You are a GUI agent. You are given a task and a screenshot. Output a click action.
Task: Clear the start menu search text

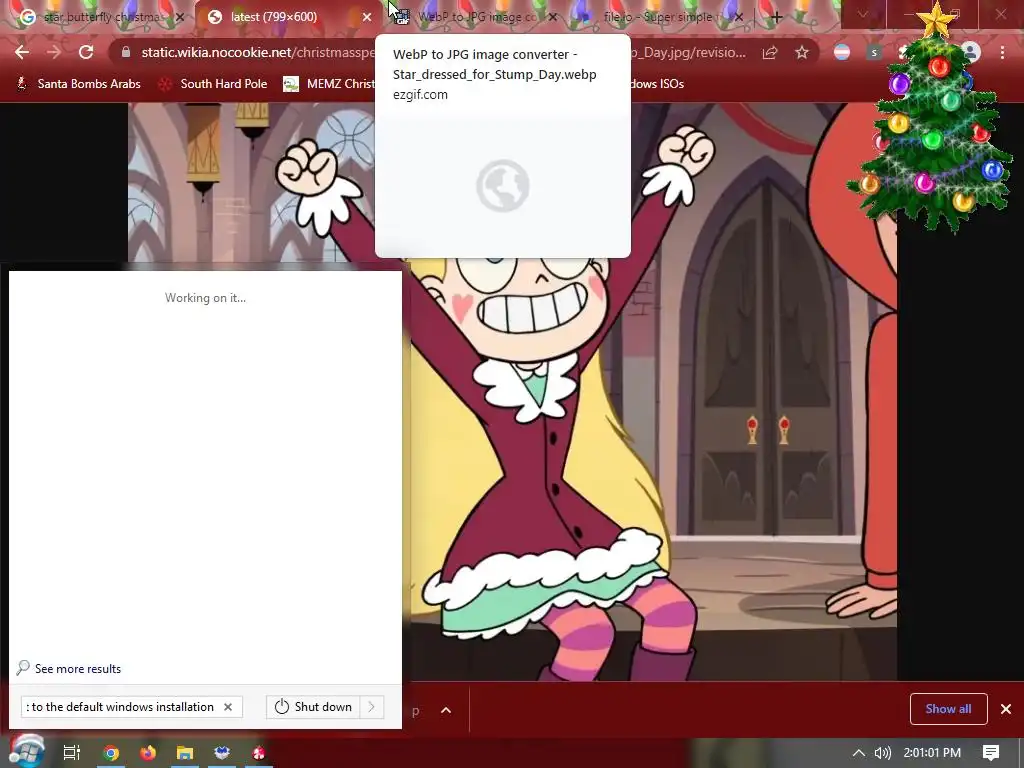pyautogui.click(x=228, y=707)
